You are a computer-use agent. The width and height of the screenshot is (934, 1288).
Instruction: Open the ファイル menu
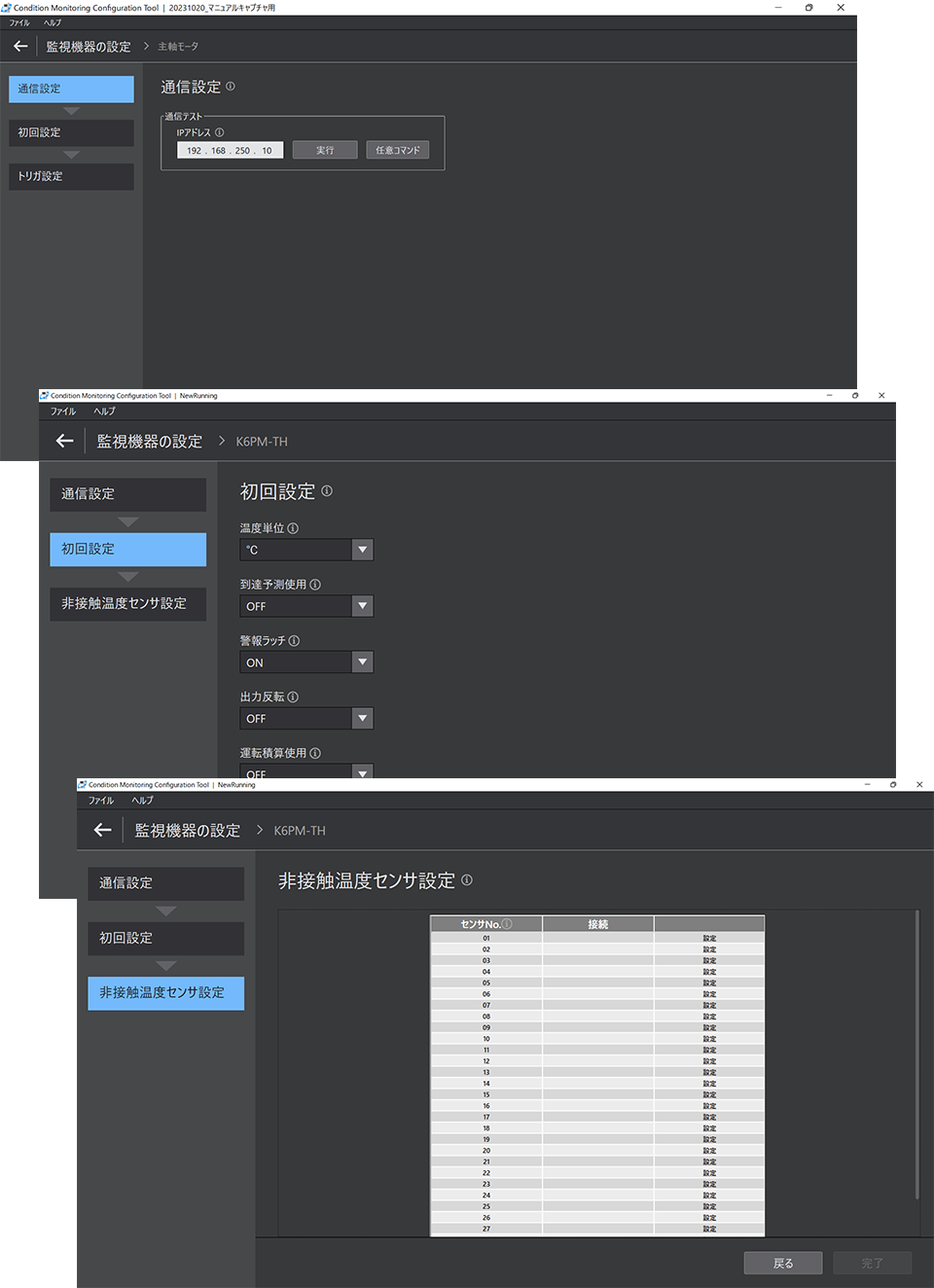coord(18,22)
